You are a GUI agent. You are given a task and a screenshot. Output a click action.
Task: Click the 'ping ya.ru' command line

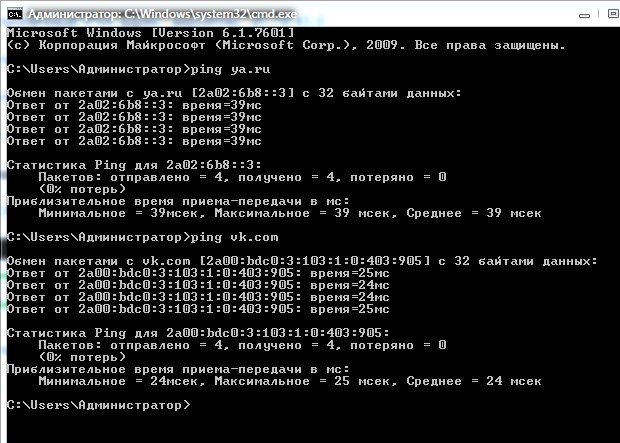click(x=139, y=69)
